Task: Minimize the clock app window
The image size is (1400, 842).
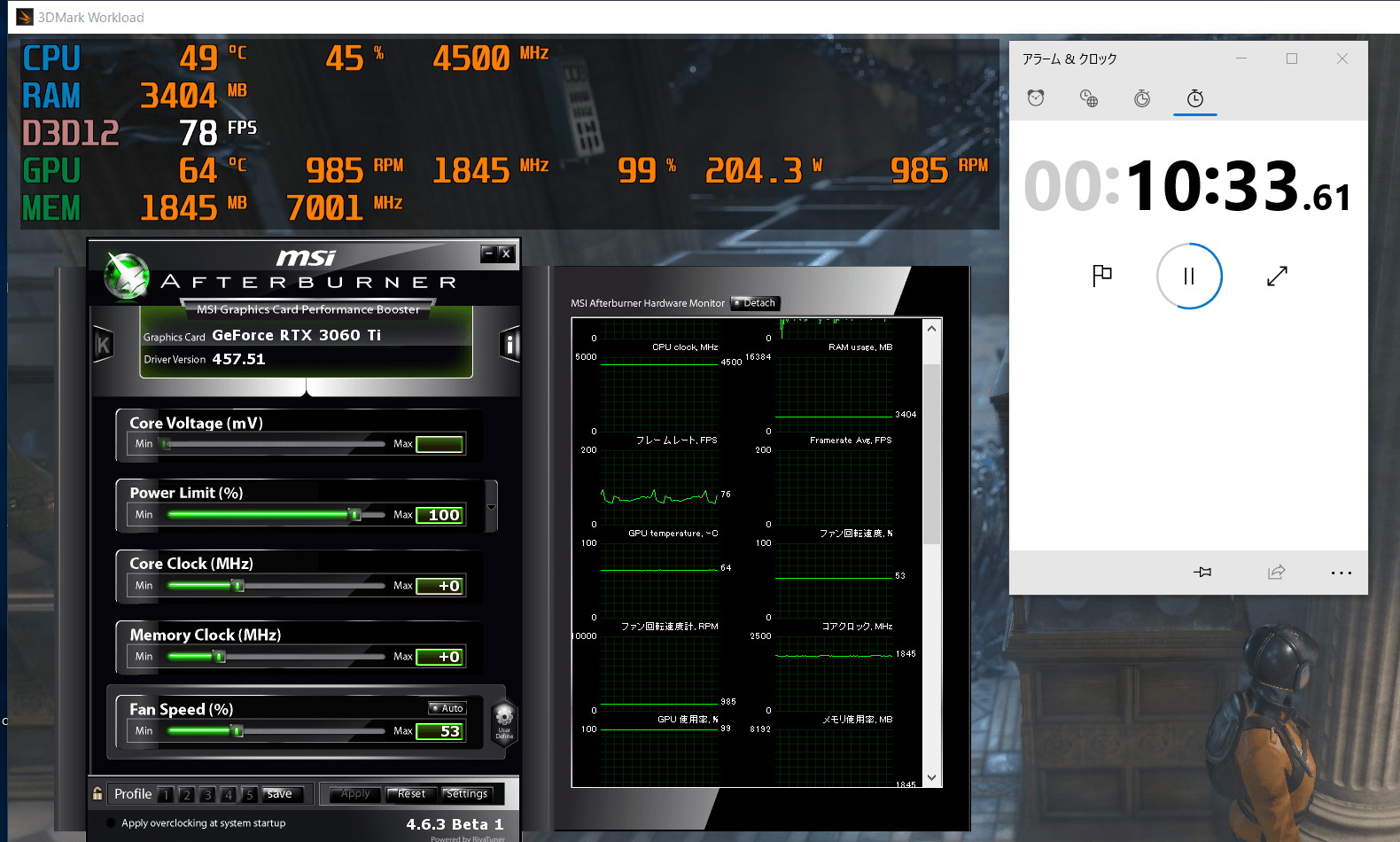Action: point(1241,58)
